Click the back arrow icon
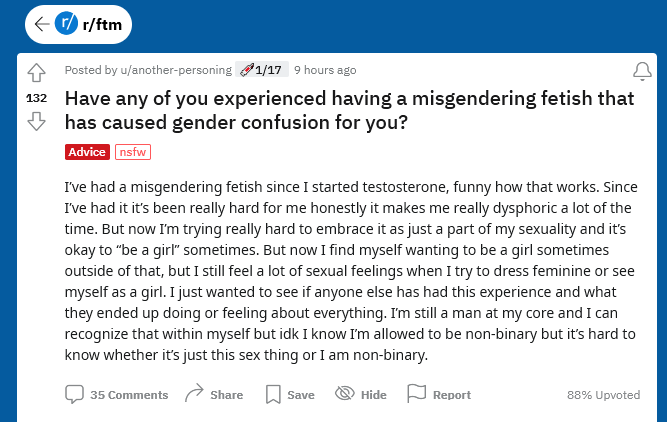 point(42,24)
